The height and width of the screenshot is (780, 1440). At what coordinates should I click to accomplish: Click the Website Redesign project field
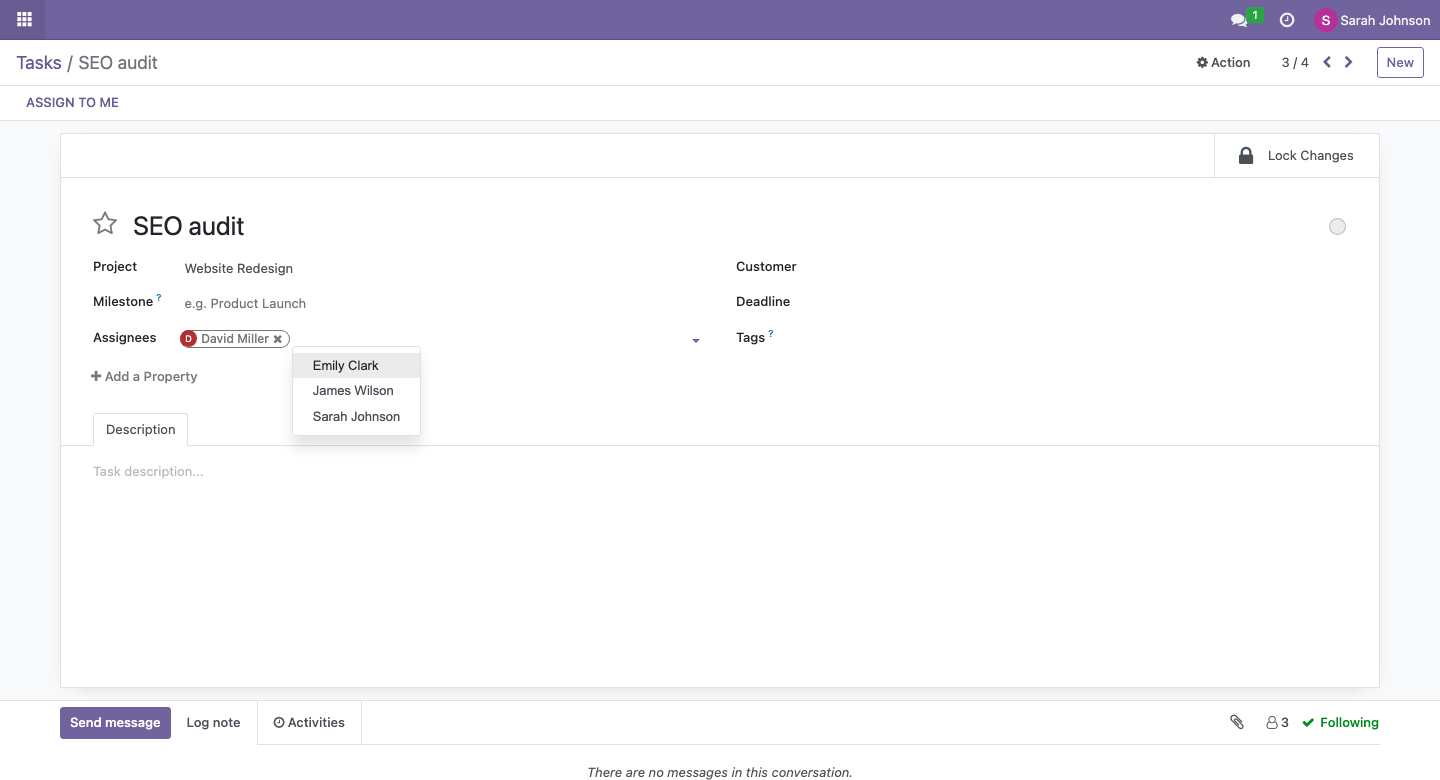[x=441, y=268]
